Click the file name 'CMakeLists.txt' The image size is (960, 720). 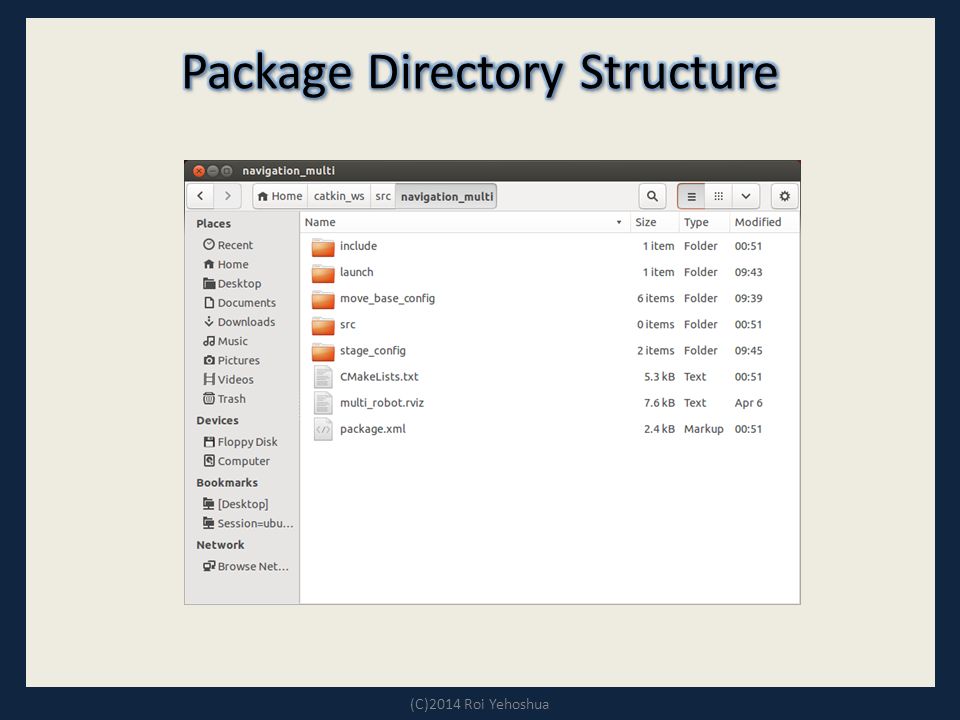pyautogui.click(x=379, y=377)
